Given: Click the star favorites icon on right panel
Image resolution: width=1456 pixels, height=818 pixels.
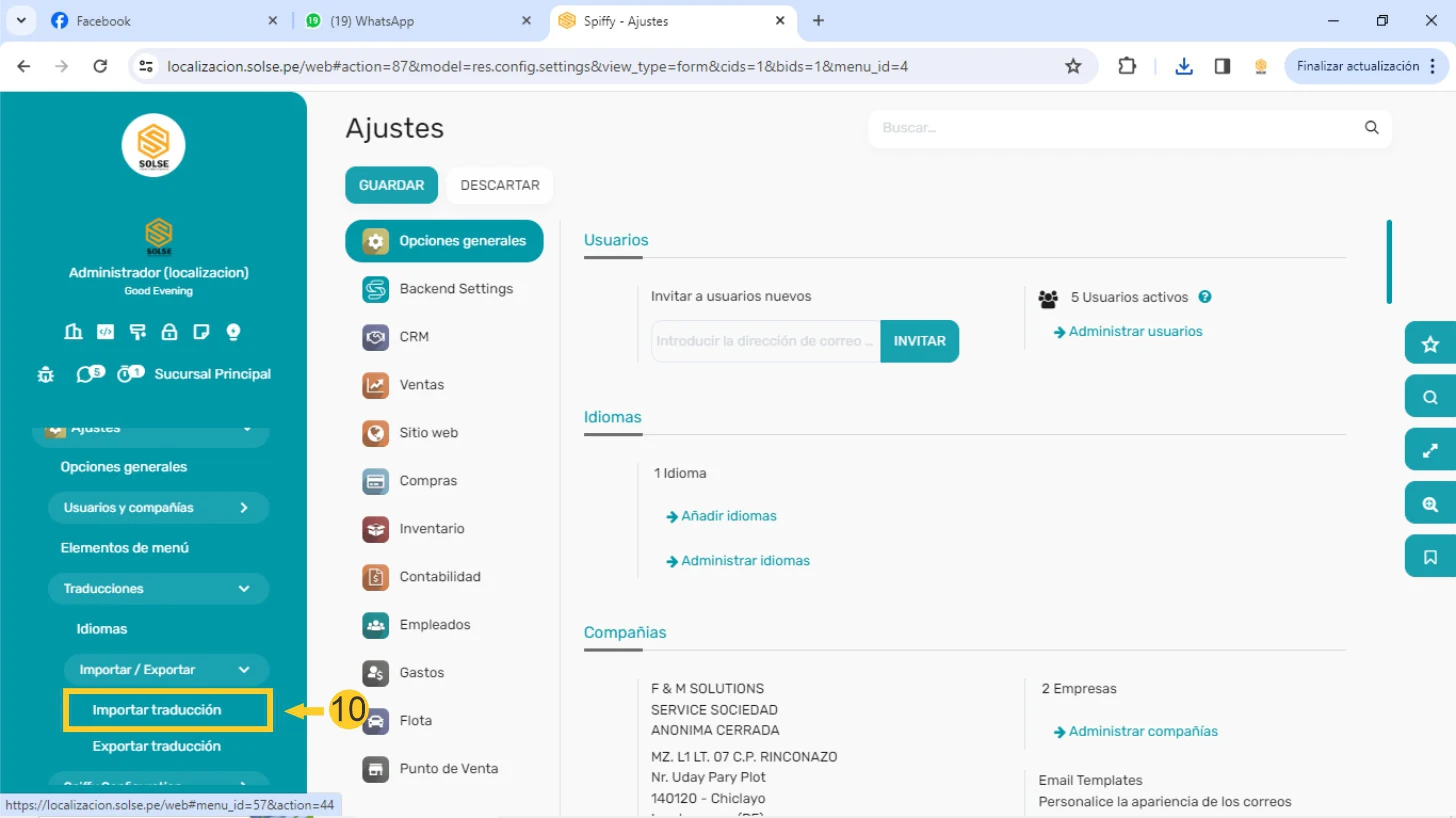Looking at the screenshot, I should [1430, 345].
